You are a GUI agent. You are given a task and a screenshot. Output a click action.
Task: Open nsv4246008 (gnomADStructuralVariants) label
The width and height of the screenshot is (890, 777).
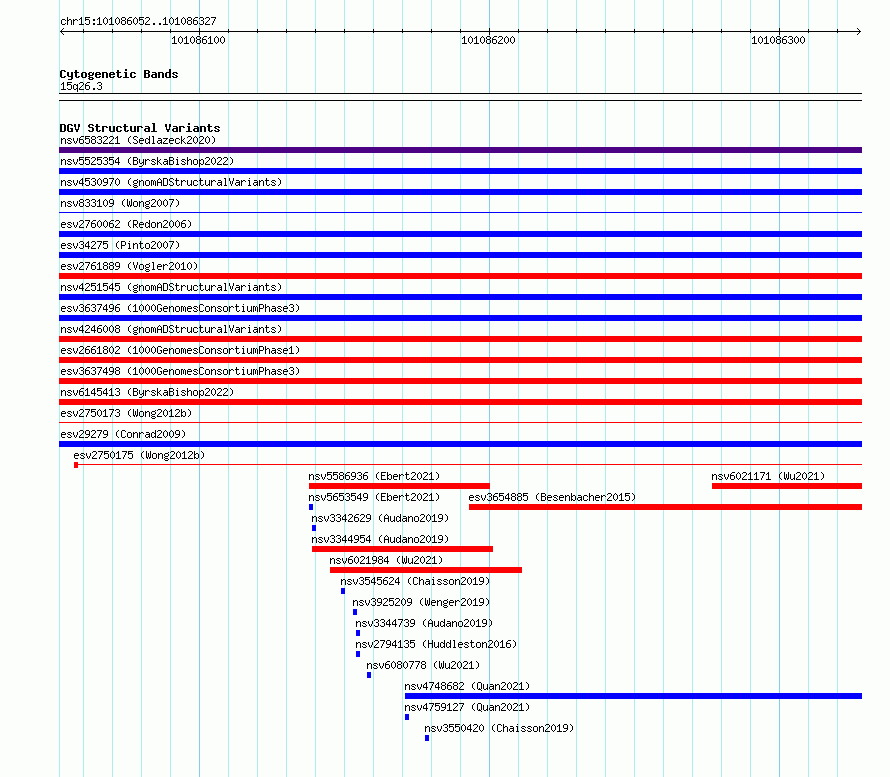(x=171, y=329)
